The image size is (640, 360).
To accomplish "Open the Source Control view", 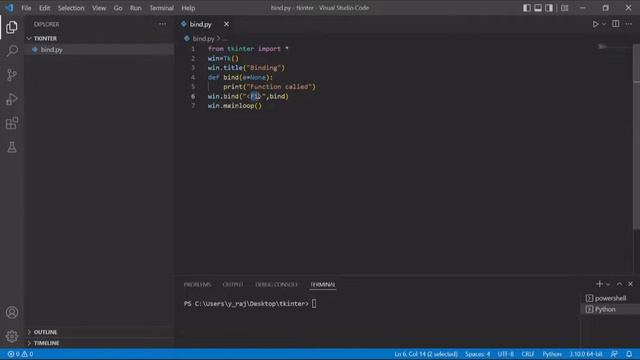I will tap(12, 75).
